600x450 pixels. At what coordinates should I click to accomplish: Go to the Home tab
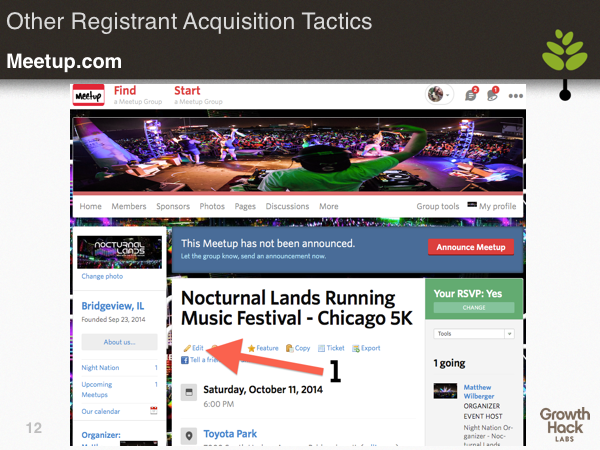[91, 206]
